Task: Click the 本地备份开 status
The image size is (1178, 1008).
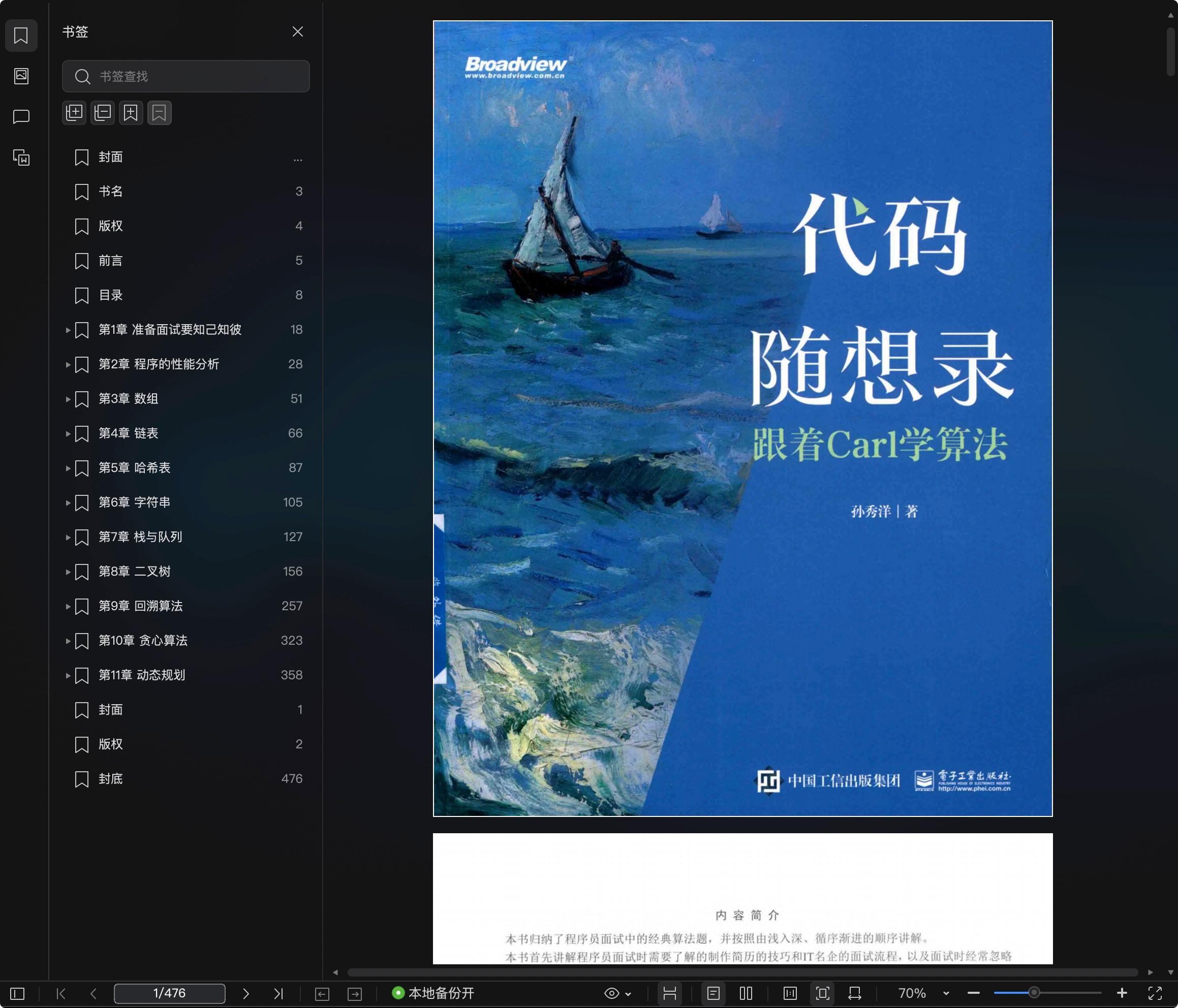Action: 433,993
